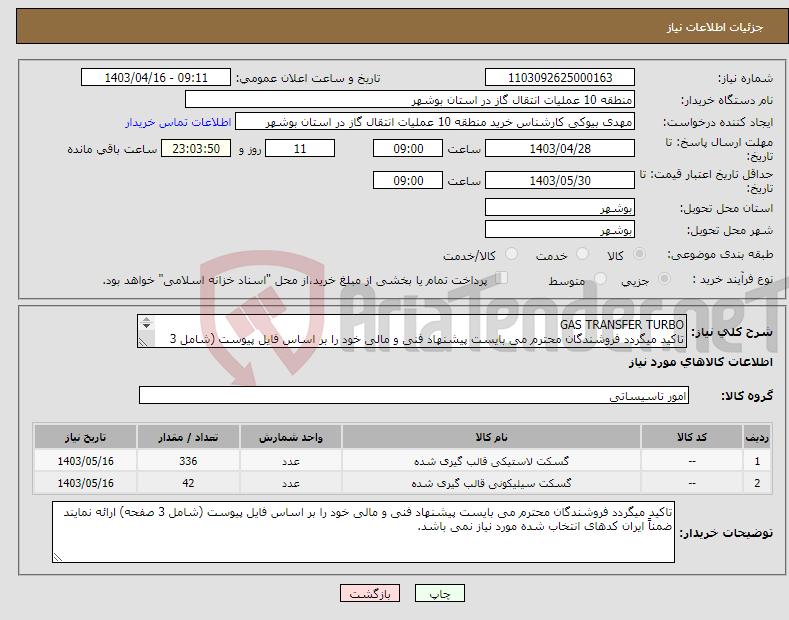Click the response deadline date 1403/04/28
This screenshot has width=789, height=620.
[x=560, y=148]
